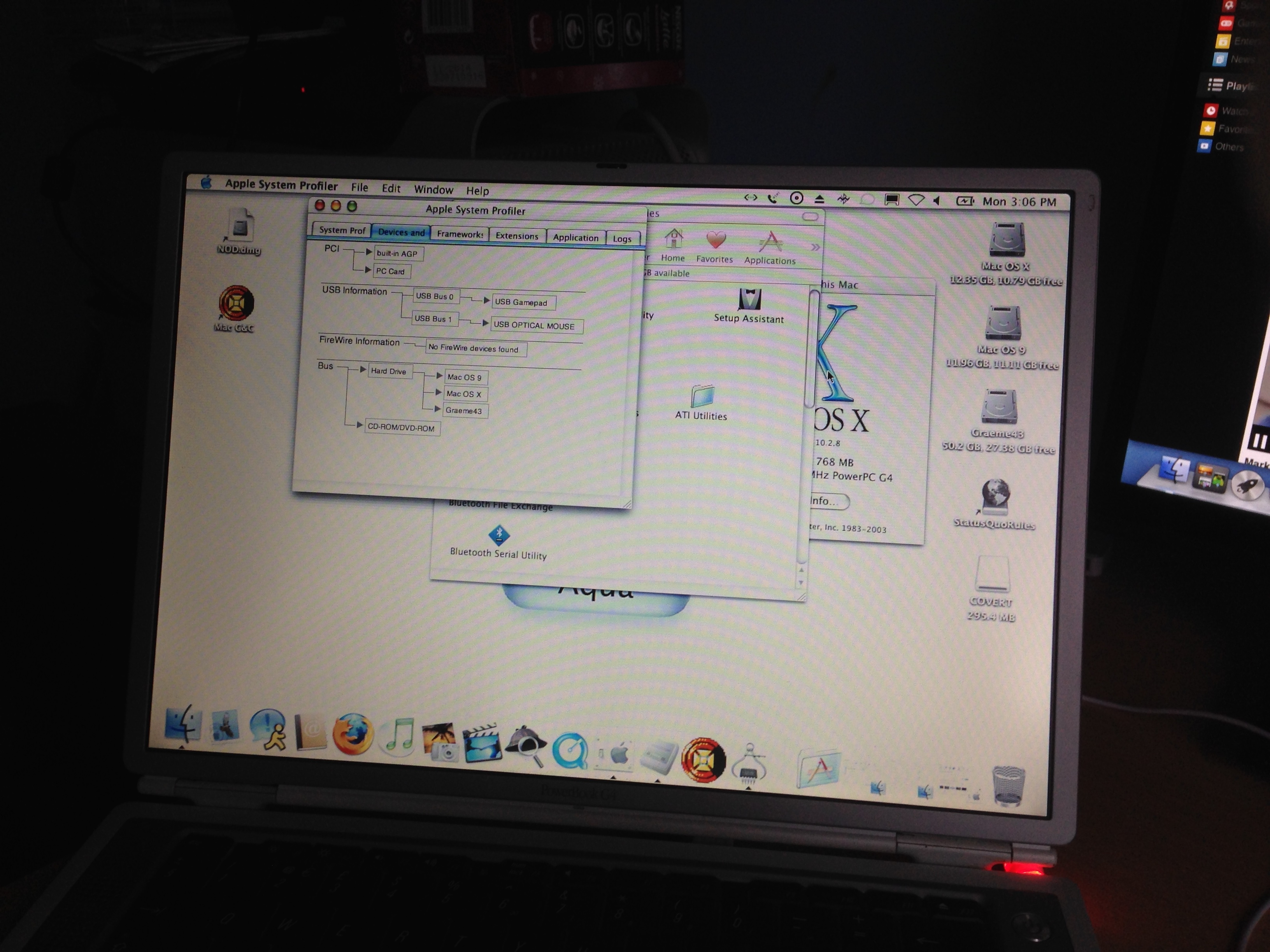Launch Sherlock from the Dock
1270x952 pixels.
[x=526, y=746]
